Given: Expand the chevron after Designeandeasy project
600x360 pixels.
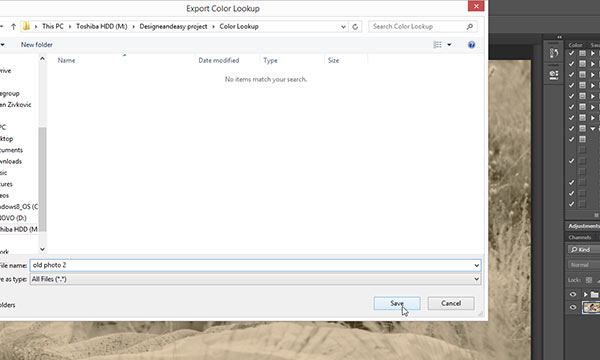Looking at the screenshot, I should [214, 26].
